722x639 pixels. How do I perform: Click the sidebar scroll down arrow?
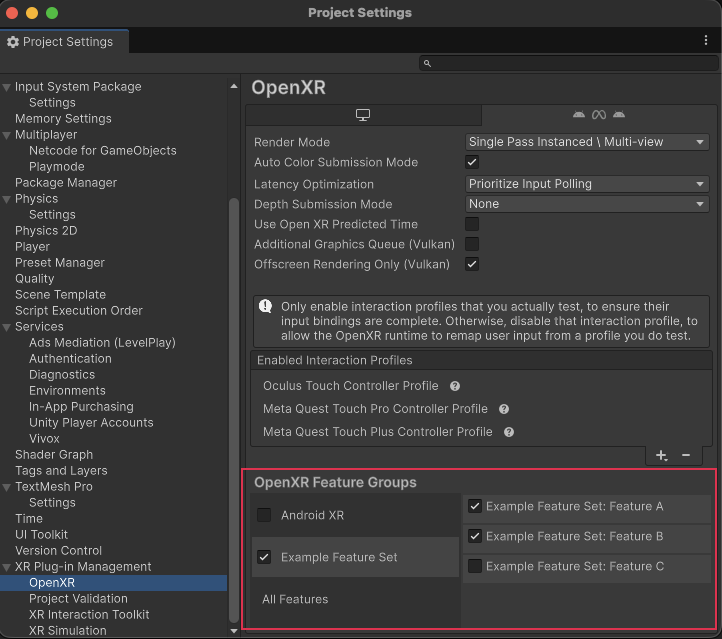click(x=234, y=631)
